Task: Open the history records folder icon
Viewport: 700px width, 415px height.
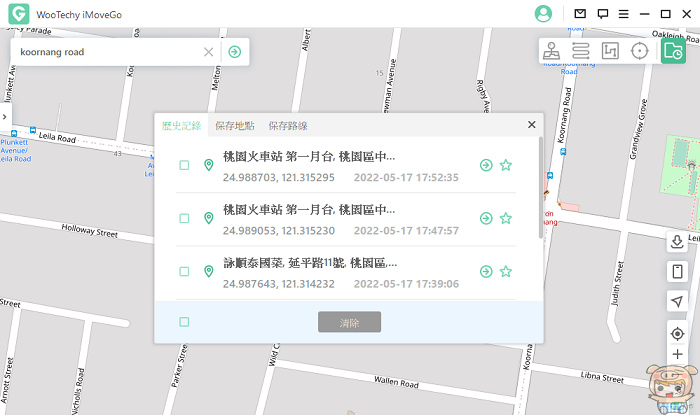Action: pos(673,50)
